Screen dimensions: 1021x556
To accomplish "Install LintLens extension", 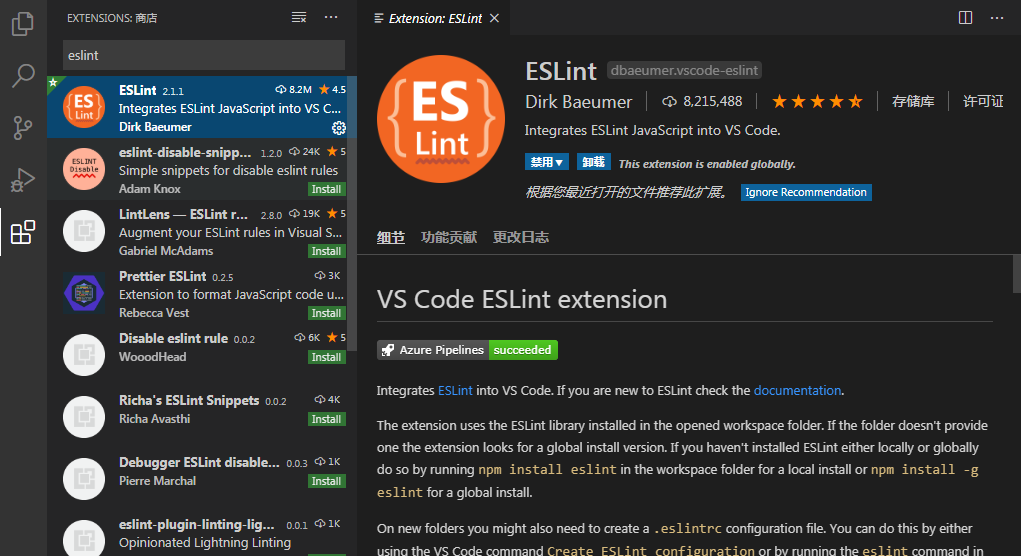I will point(326,251).
